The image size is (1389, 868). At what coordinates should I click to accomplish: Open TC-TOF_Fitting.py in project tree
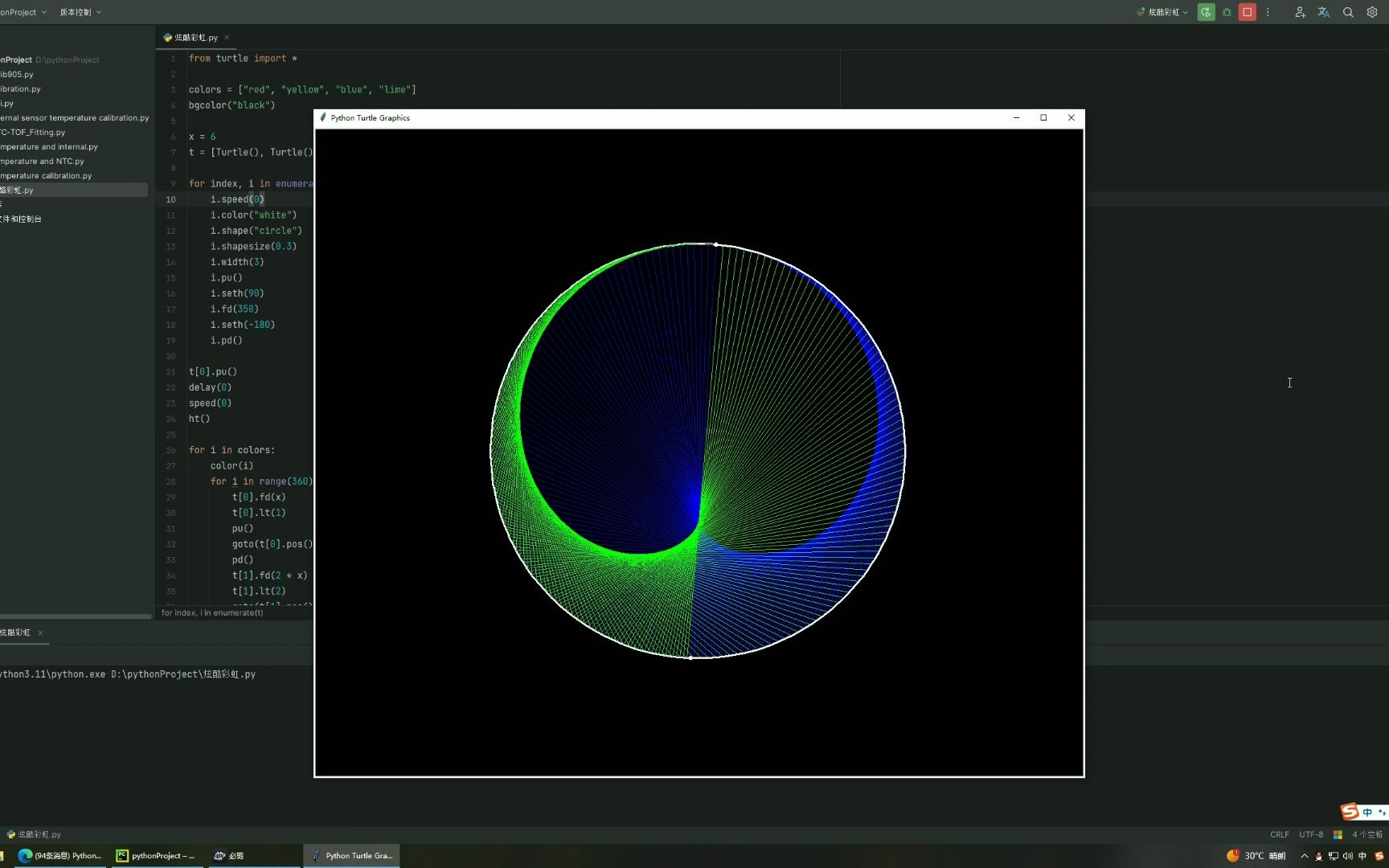coord(33,132)
